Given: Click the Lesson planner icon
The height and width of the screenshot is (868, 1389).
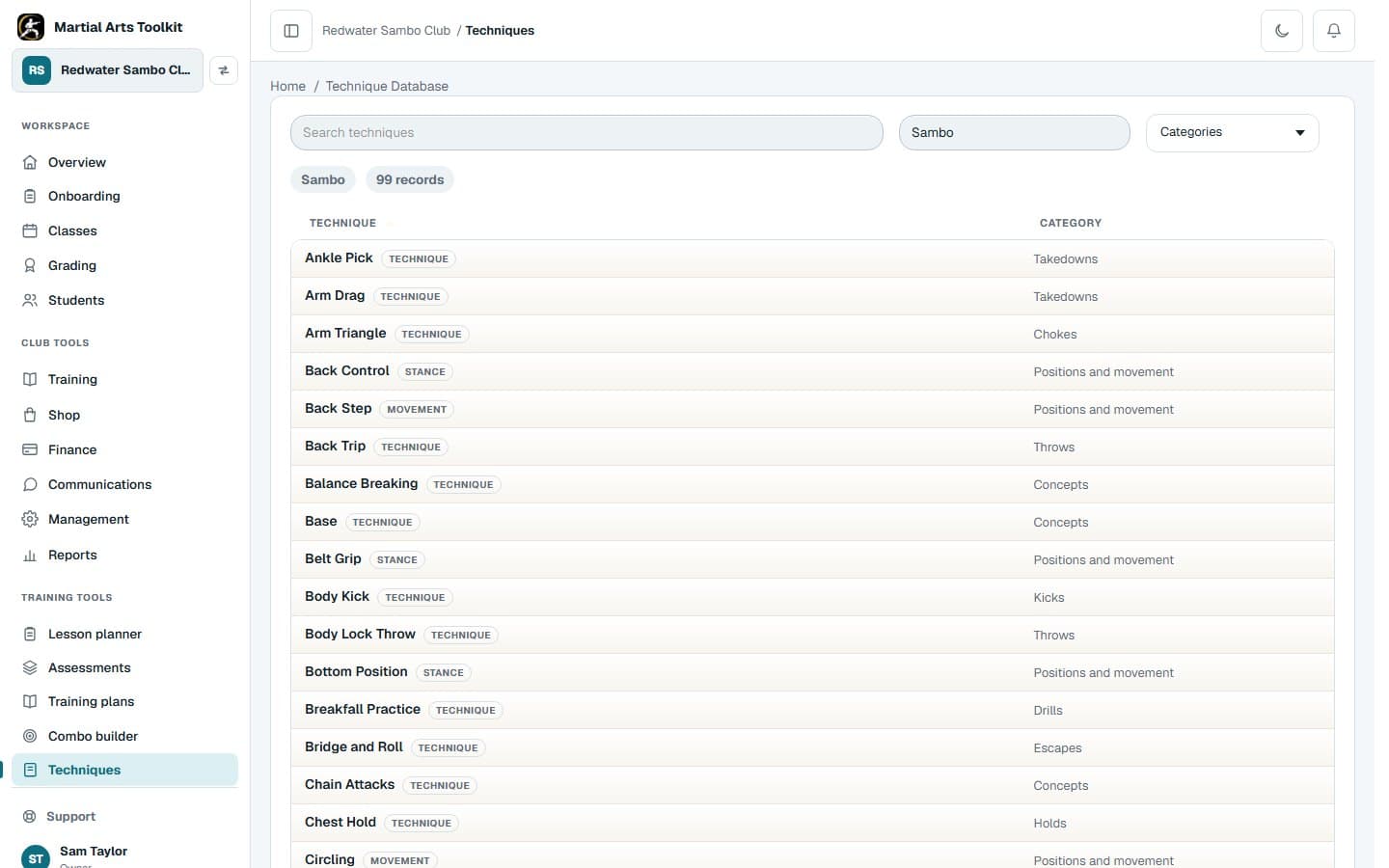Looking at the screenshot, I should pos(30,634).
